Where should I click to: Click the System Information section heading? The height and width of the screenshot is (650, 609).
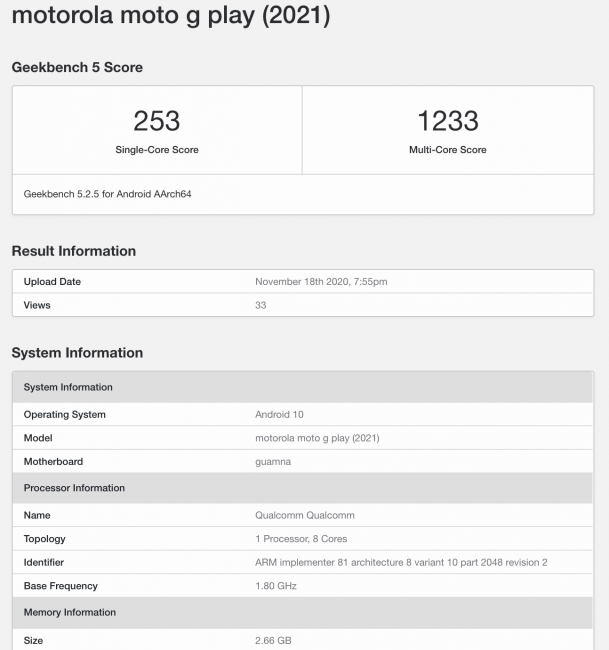pos(77,353)
